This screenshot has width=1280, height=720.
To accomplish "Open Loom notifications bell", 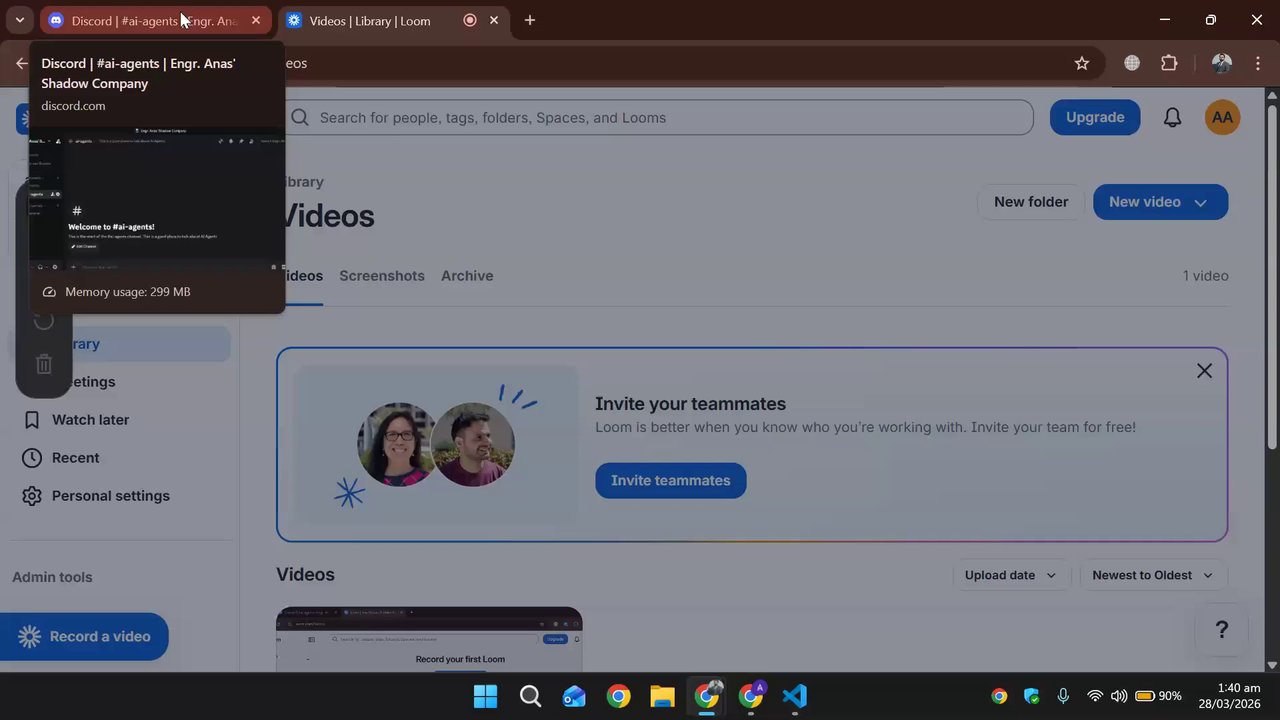I will tap(1172, 117).
